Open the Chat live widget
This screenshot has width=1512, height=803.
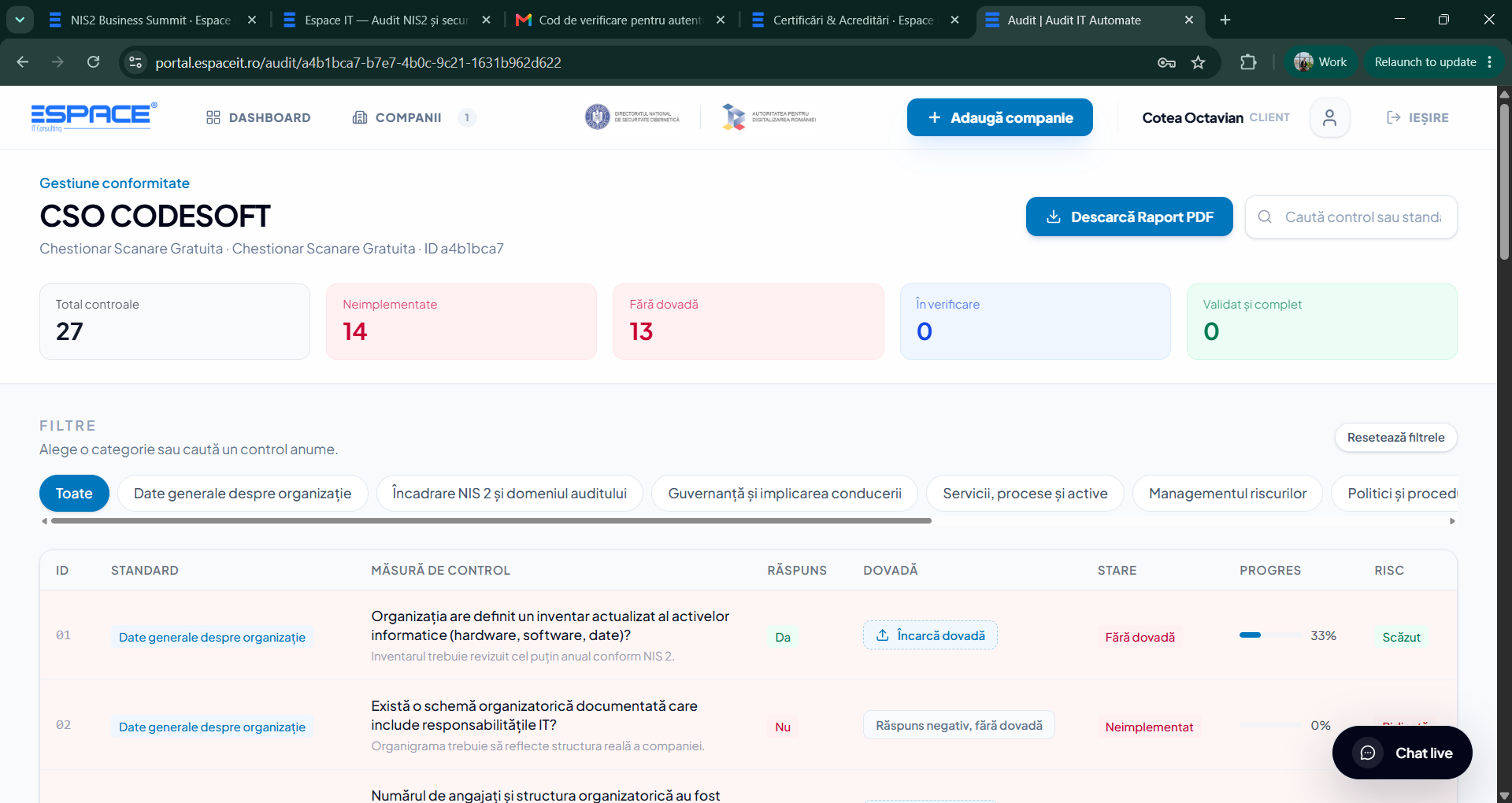tap(1402, 753)
